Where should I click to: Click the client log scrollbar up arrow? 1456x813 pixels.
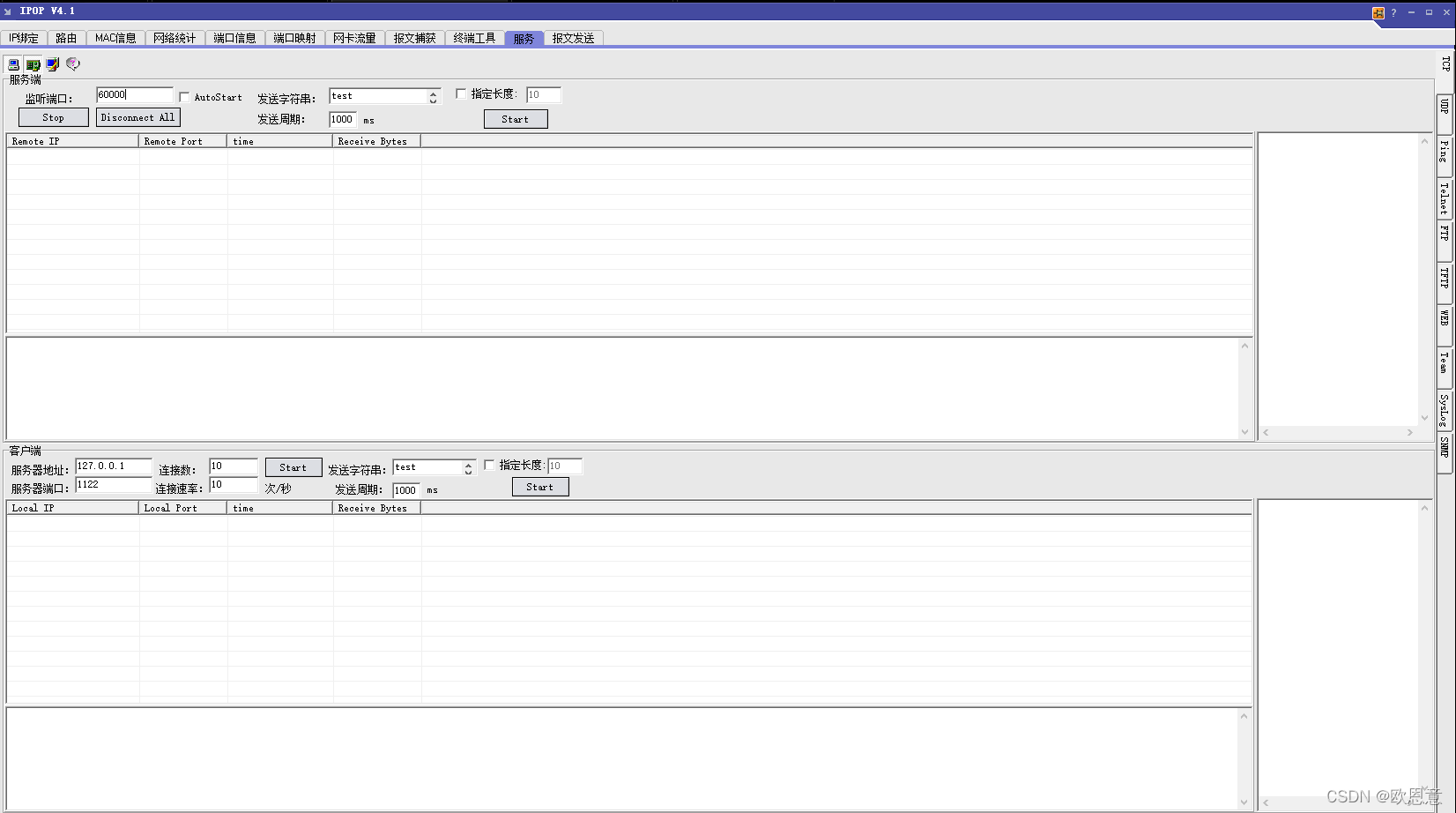(1244, 715)
